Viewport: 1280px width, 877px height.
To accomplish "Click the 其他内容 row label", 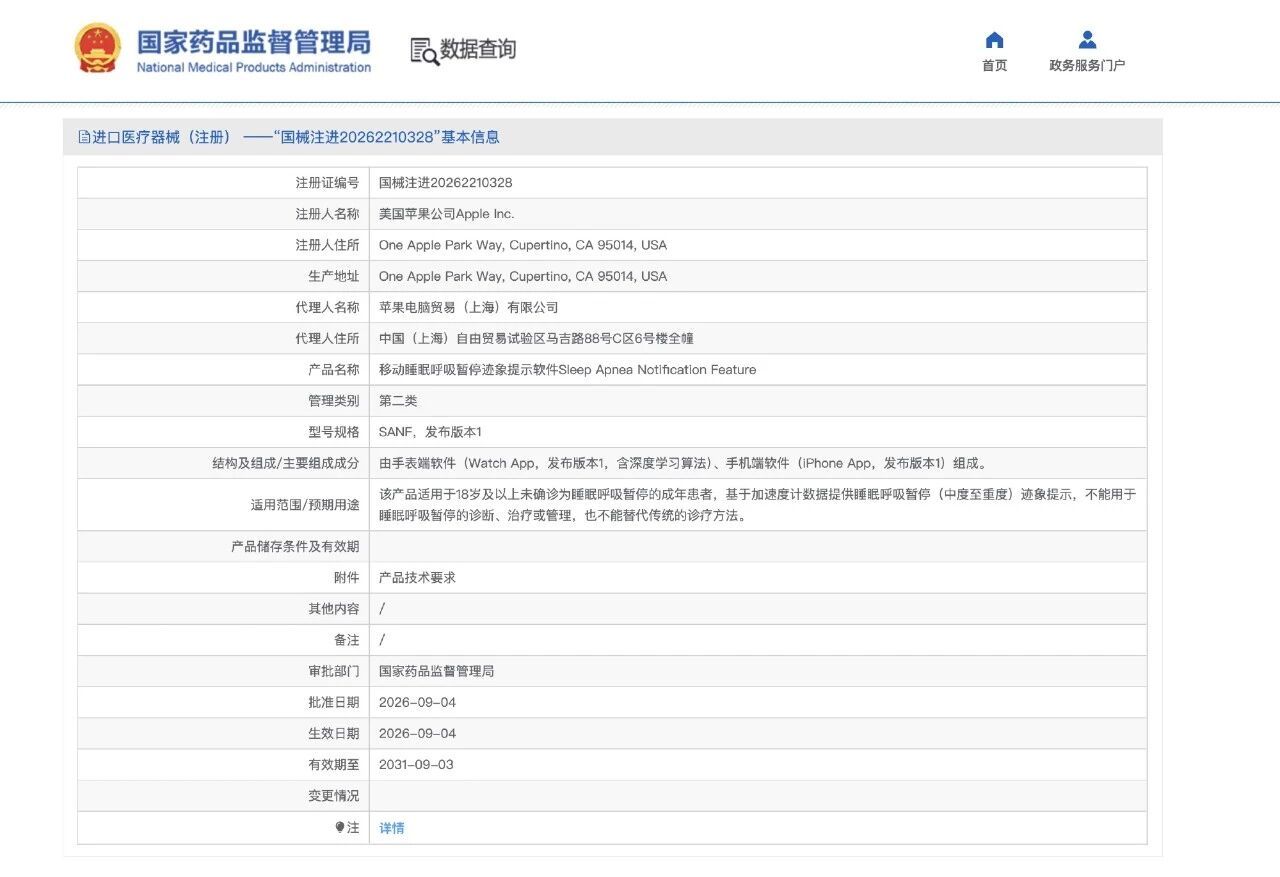I will click(334, 608).
